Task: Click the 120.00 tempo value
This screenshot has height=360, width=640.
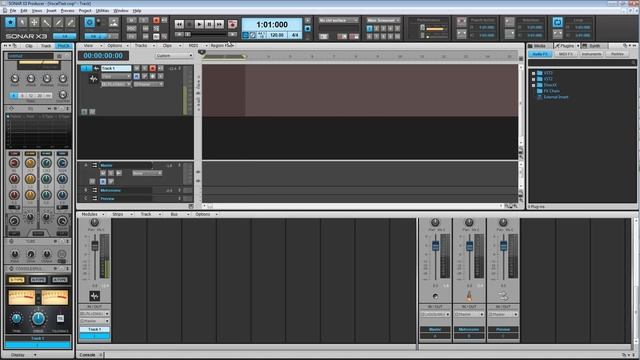Action: 277,36
